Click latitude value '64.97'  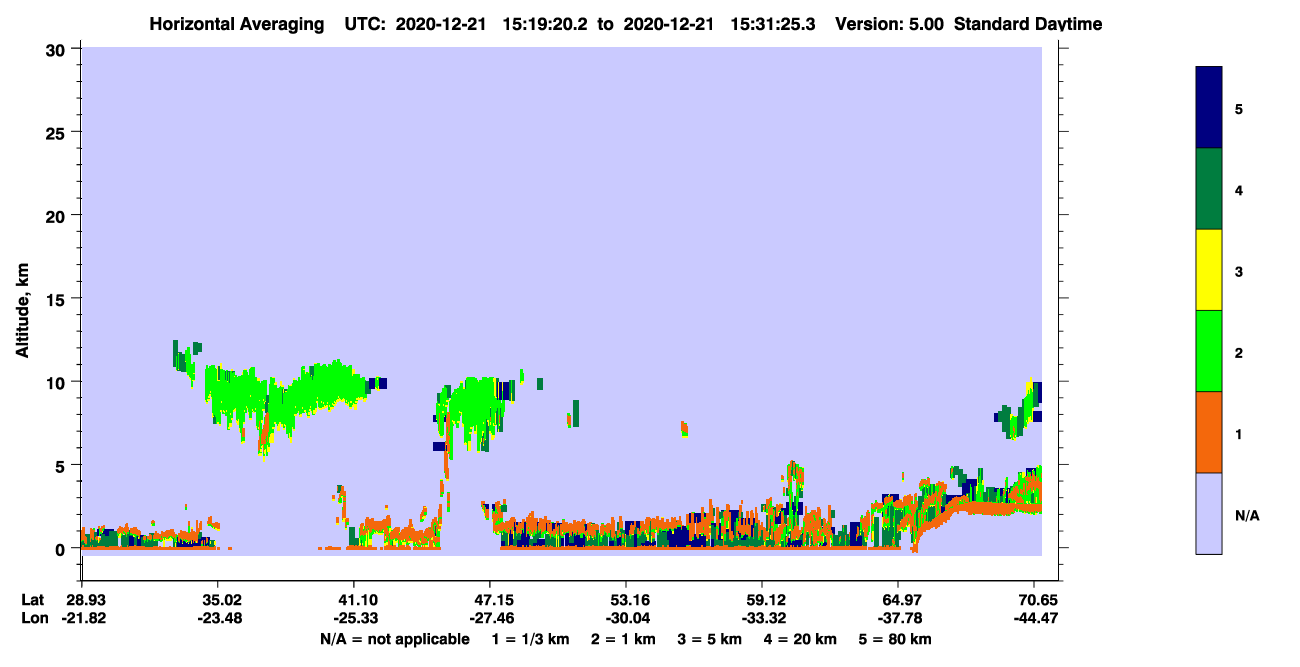tap(898, 600)
